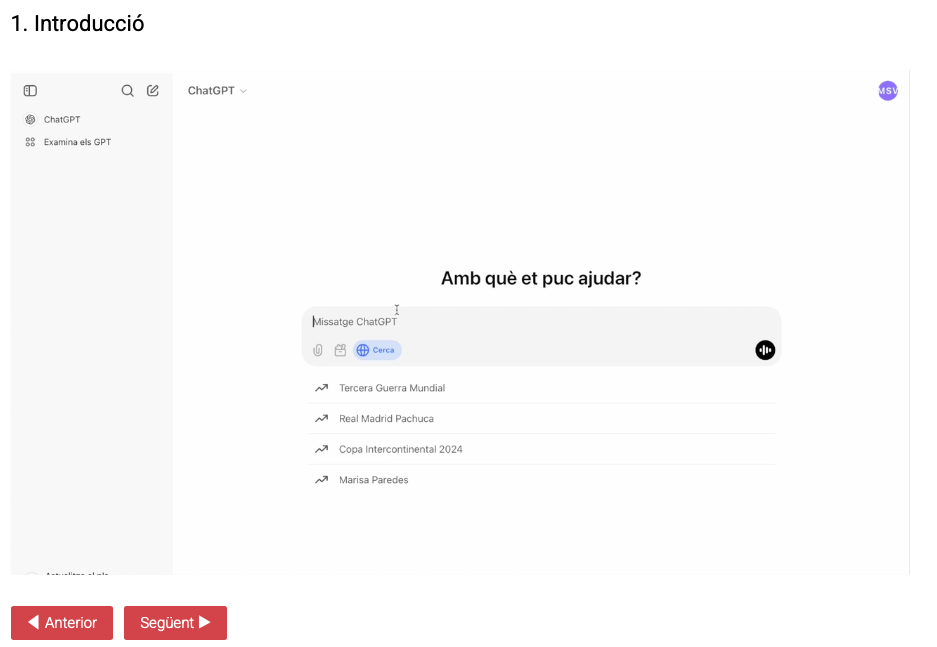The image size is (937, 647).
Task: Choose the Copa Intercontinental 2024 suggestion
Action: point(541,449)
